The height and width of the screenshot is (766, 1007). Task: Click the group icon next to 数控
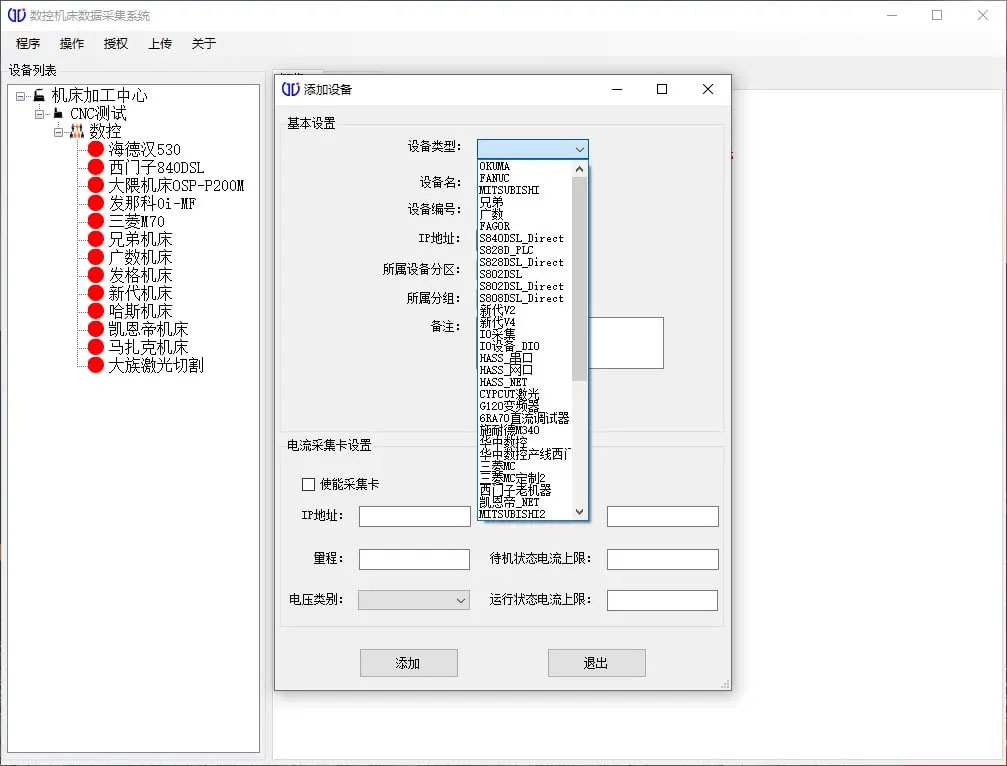click(77, 131)
